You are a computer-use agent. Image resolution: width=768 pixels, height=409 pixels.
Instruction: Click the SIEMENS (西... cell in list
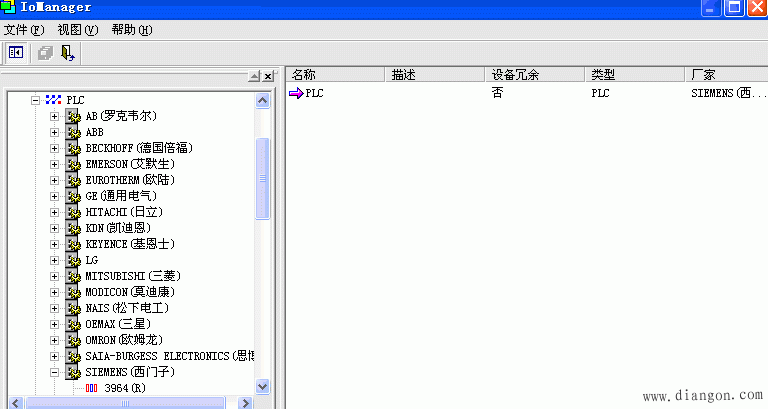coord(729,93)
